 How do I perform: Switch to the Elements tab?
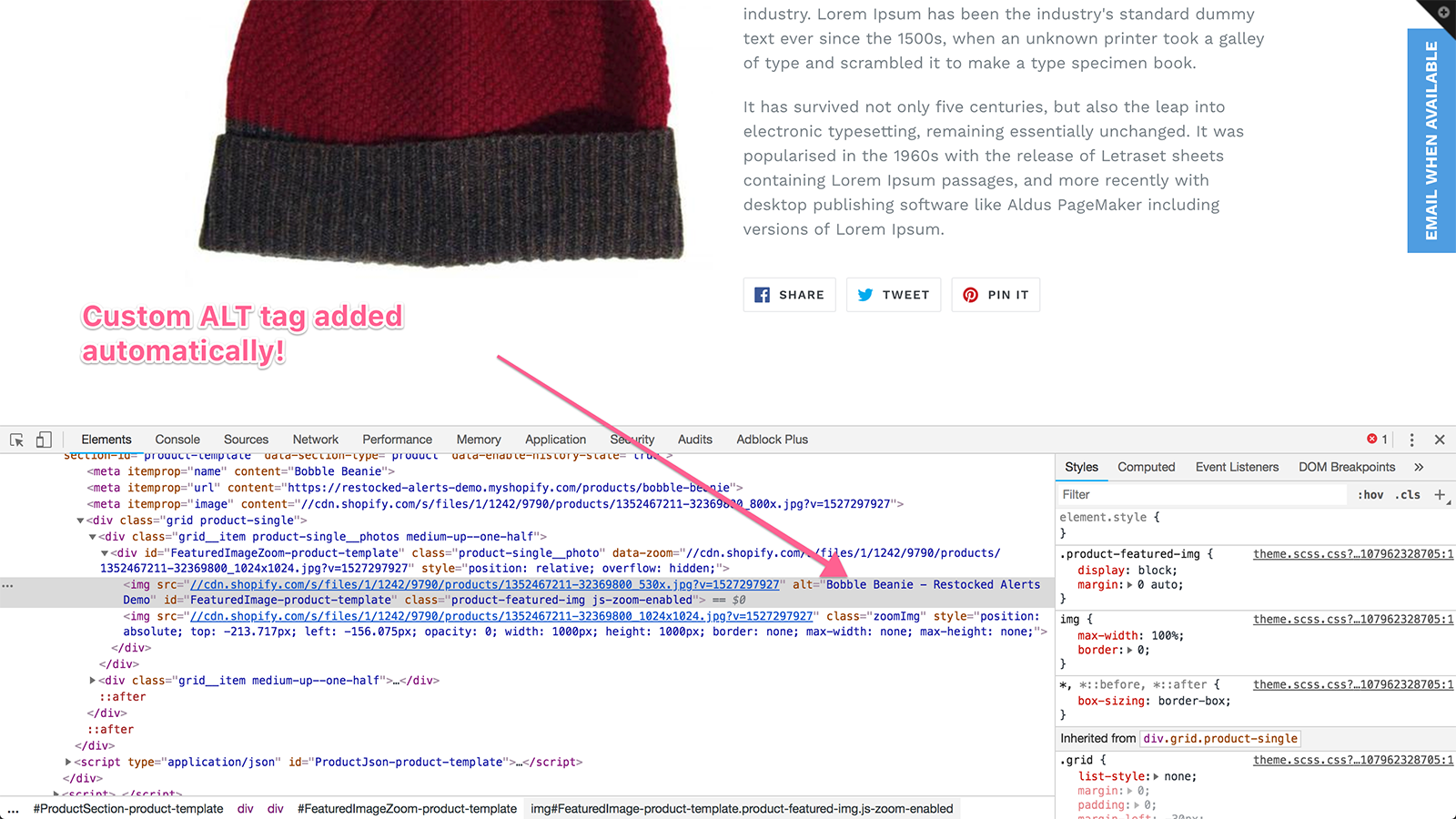click(x=106, y=440)
